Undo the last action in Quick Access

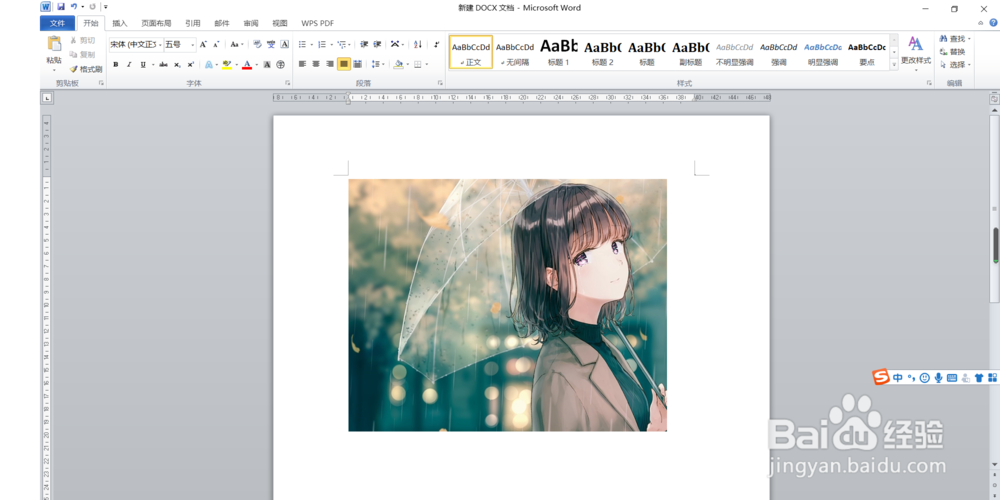74,6
